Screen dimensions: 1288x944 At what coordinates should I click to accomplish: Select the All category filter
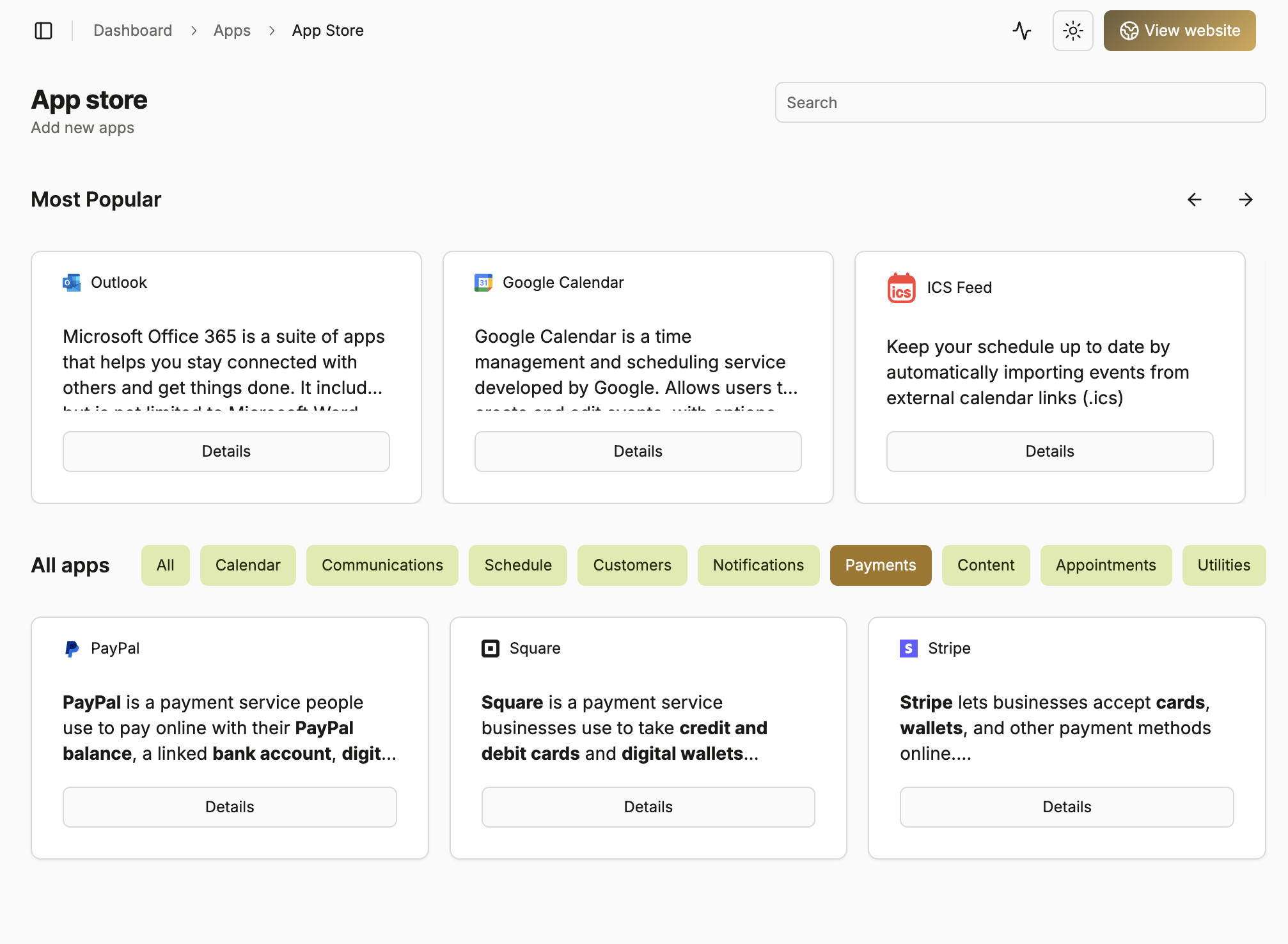coord(166,565)
